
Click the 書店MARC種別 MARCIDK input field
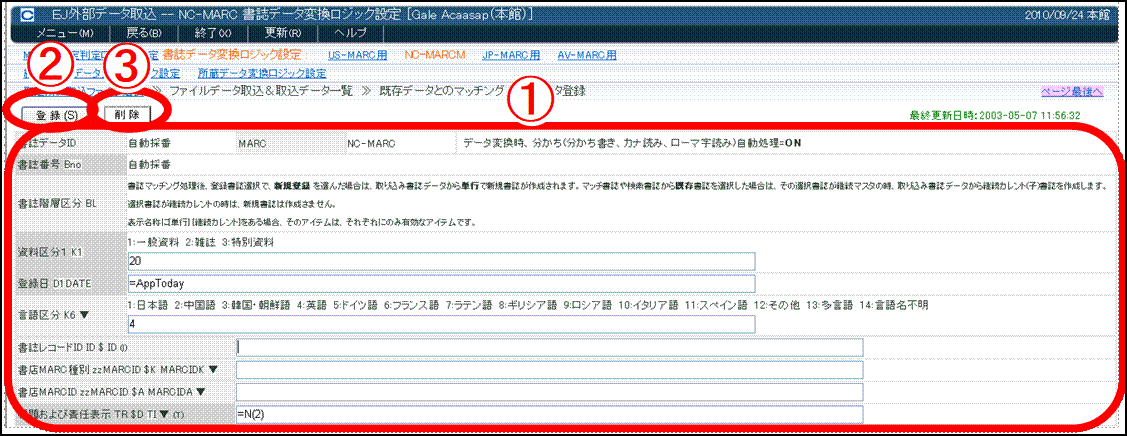pyautogui.click(x=549, y=370)
